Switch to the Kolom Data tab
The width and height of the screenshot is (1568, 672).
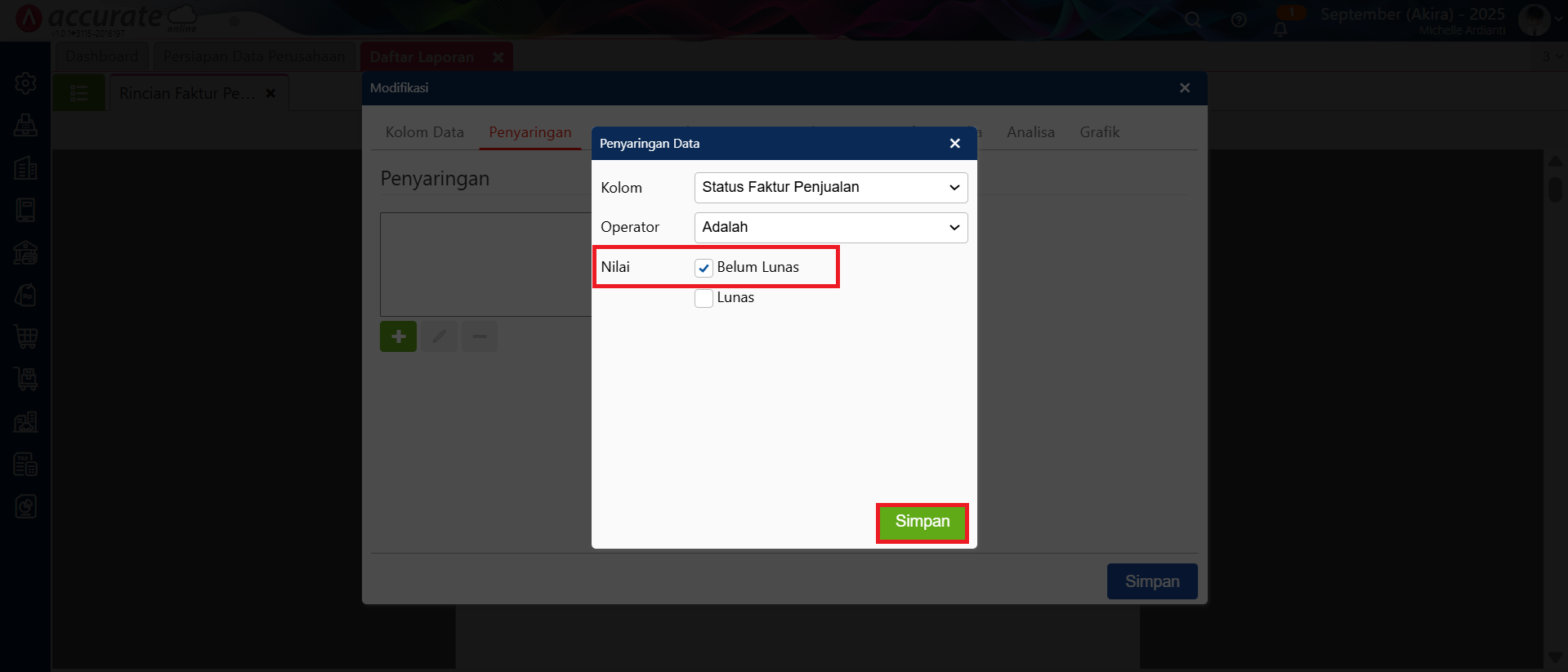coord(424,132)
